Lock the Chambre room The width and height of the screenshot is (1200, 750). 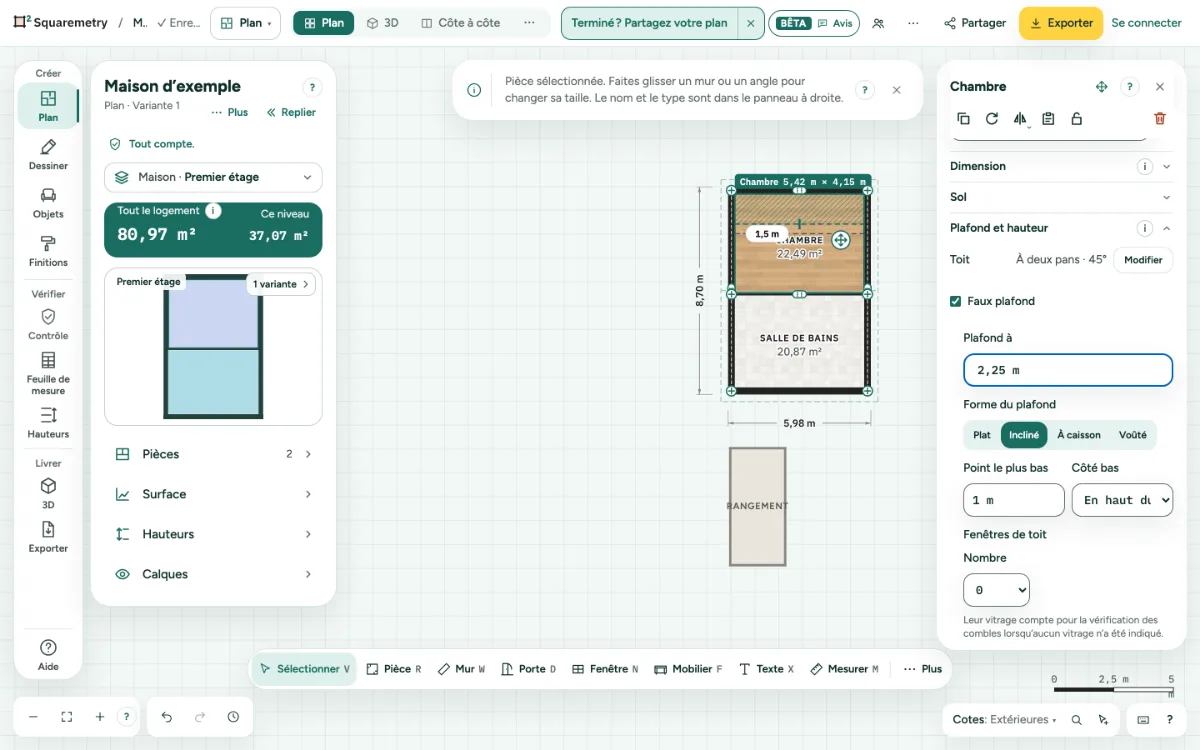[x=1076, y=118]
